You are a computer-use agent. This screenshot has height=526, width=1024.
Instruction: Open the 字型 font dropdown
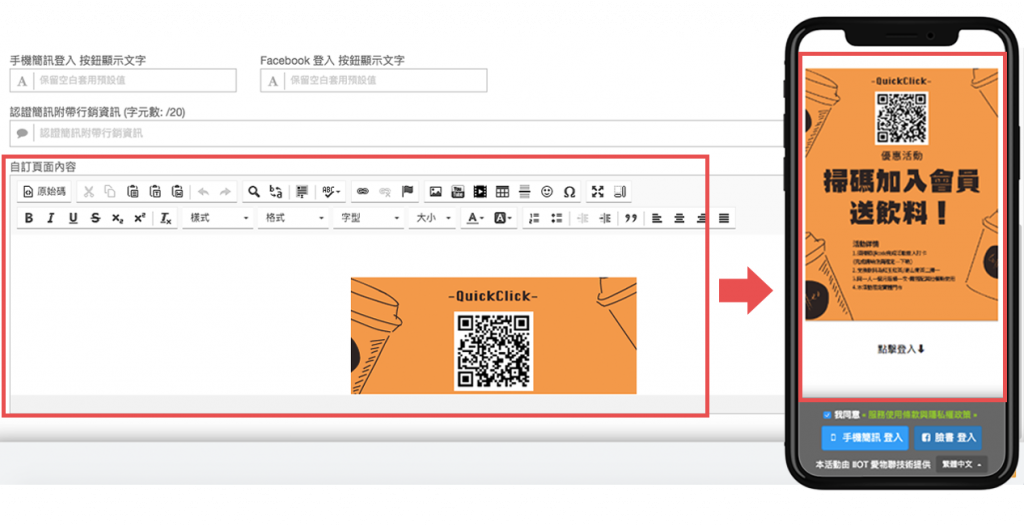[x=368, y=218]
